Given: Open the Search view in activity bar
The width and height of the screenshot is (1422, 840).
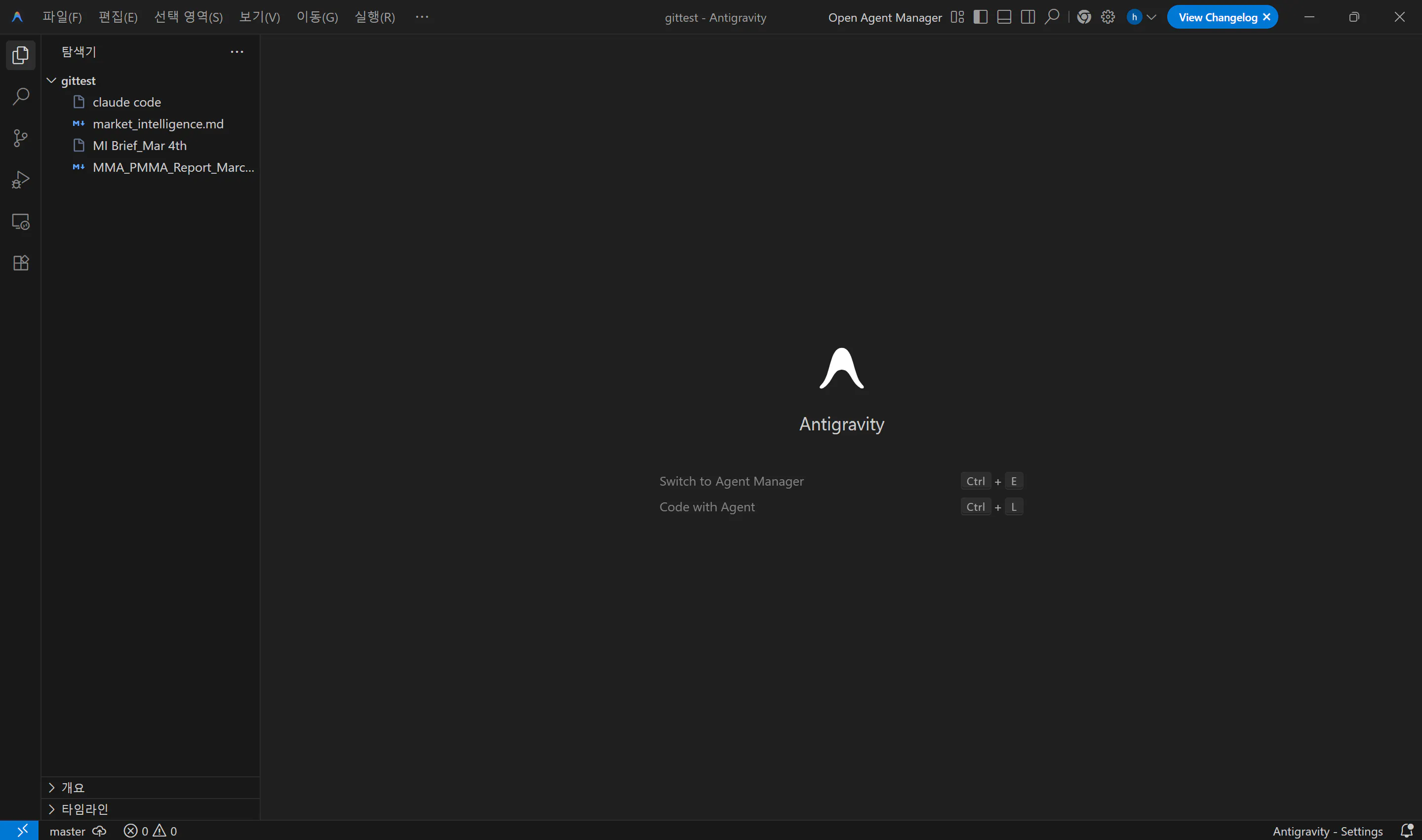Looking at the screenshot, I should [20, 96].
